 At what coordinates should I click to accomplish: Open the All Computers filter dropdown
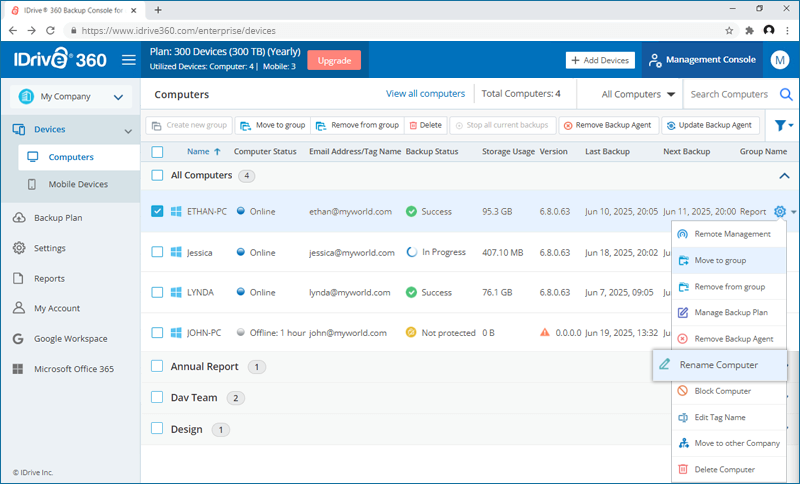click(638, 94)
